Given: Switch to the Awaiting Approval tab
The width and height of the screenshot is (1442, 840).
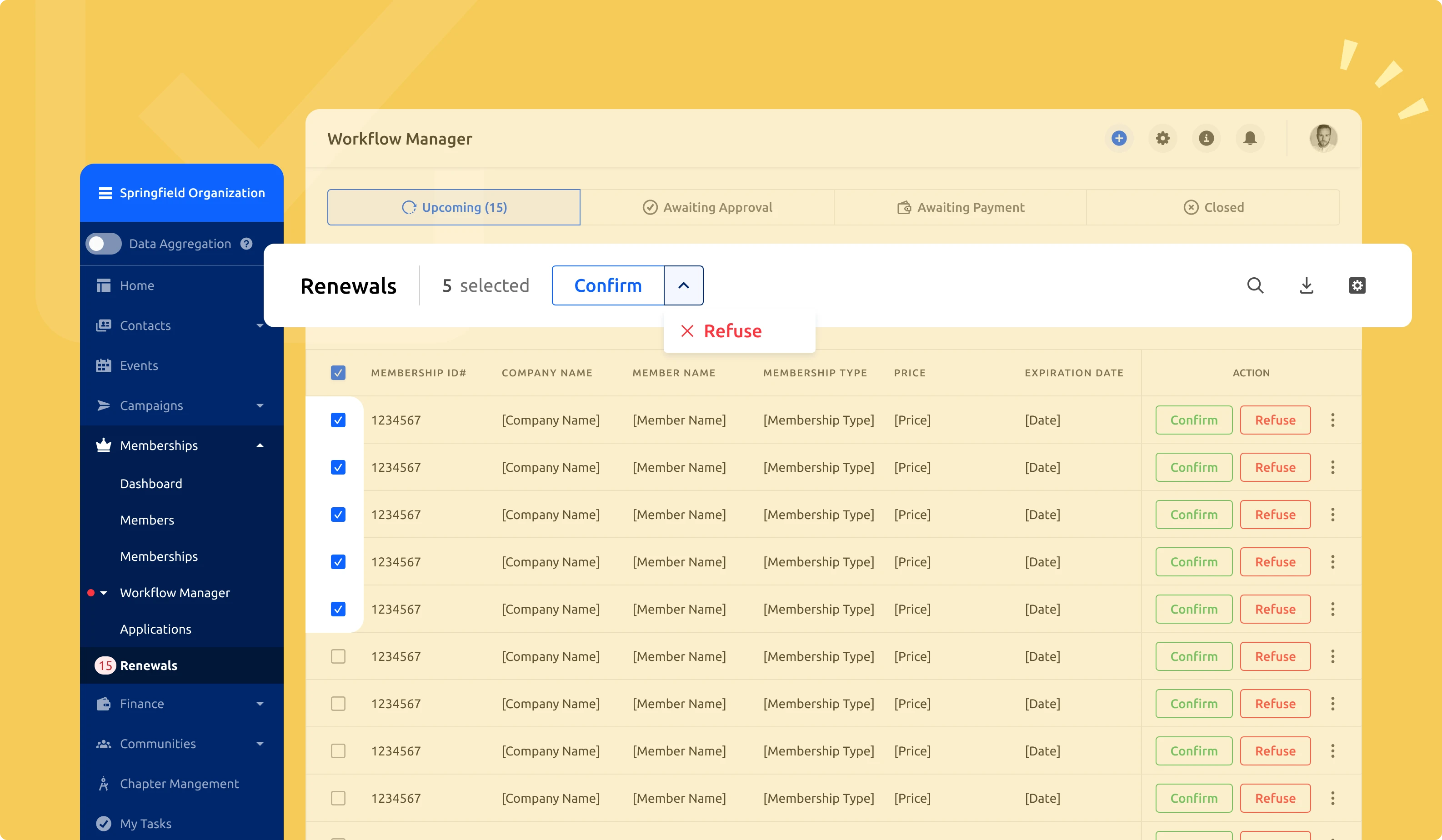Looking at the screenshot, I should point(706,207).
